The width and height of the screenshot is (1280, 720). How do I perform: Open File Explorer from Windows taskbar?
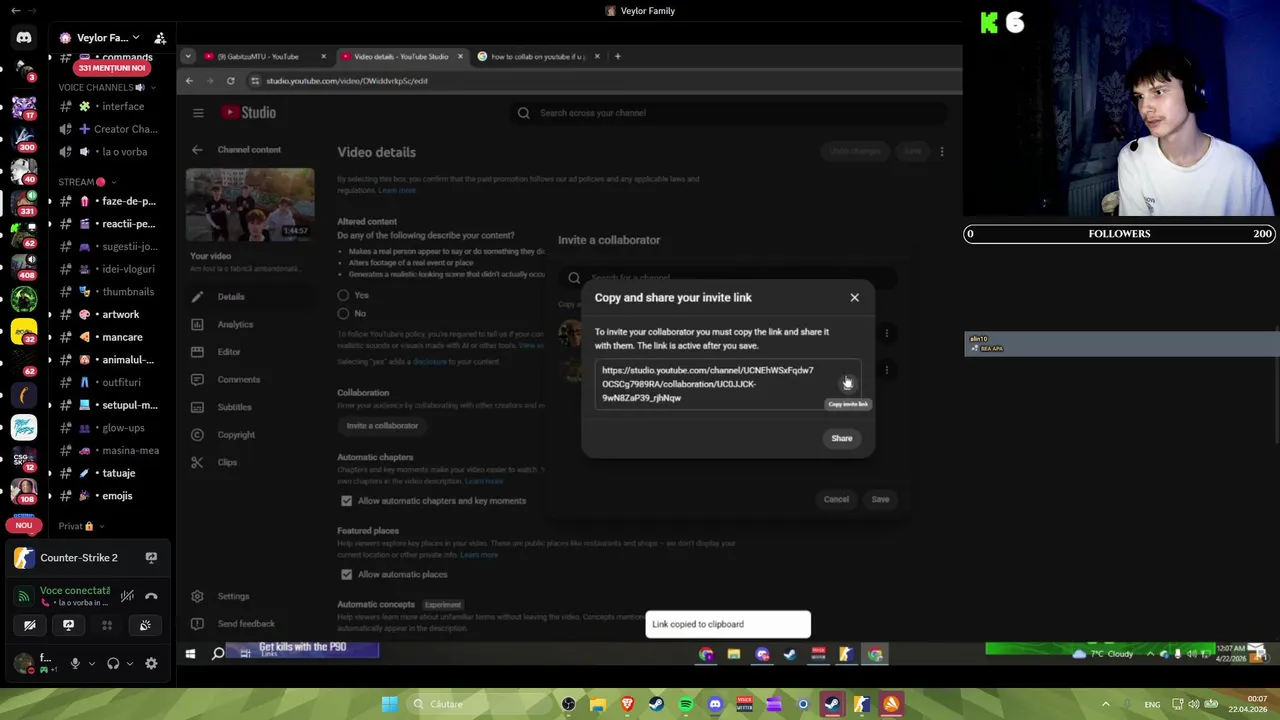(598, 704)
